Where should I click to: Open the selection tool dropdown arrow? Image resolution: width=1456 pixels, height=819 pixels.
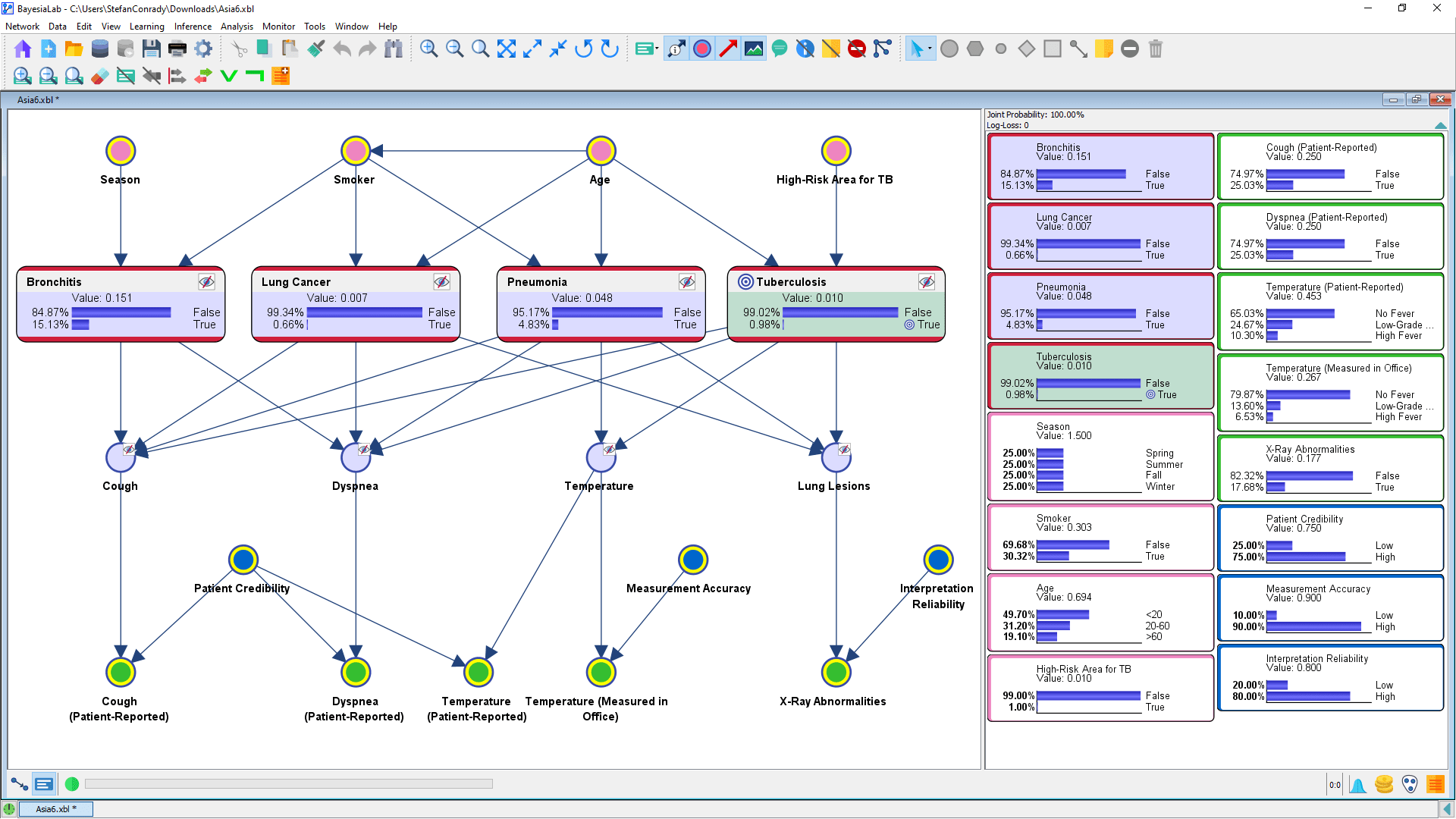(x=930, y=49)
